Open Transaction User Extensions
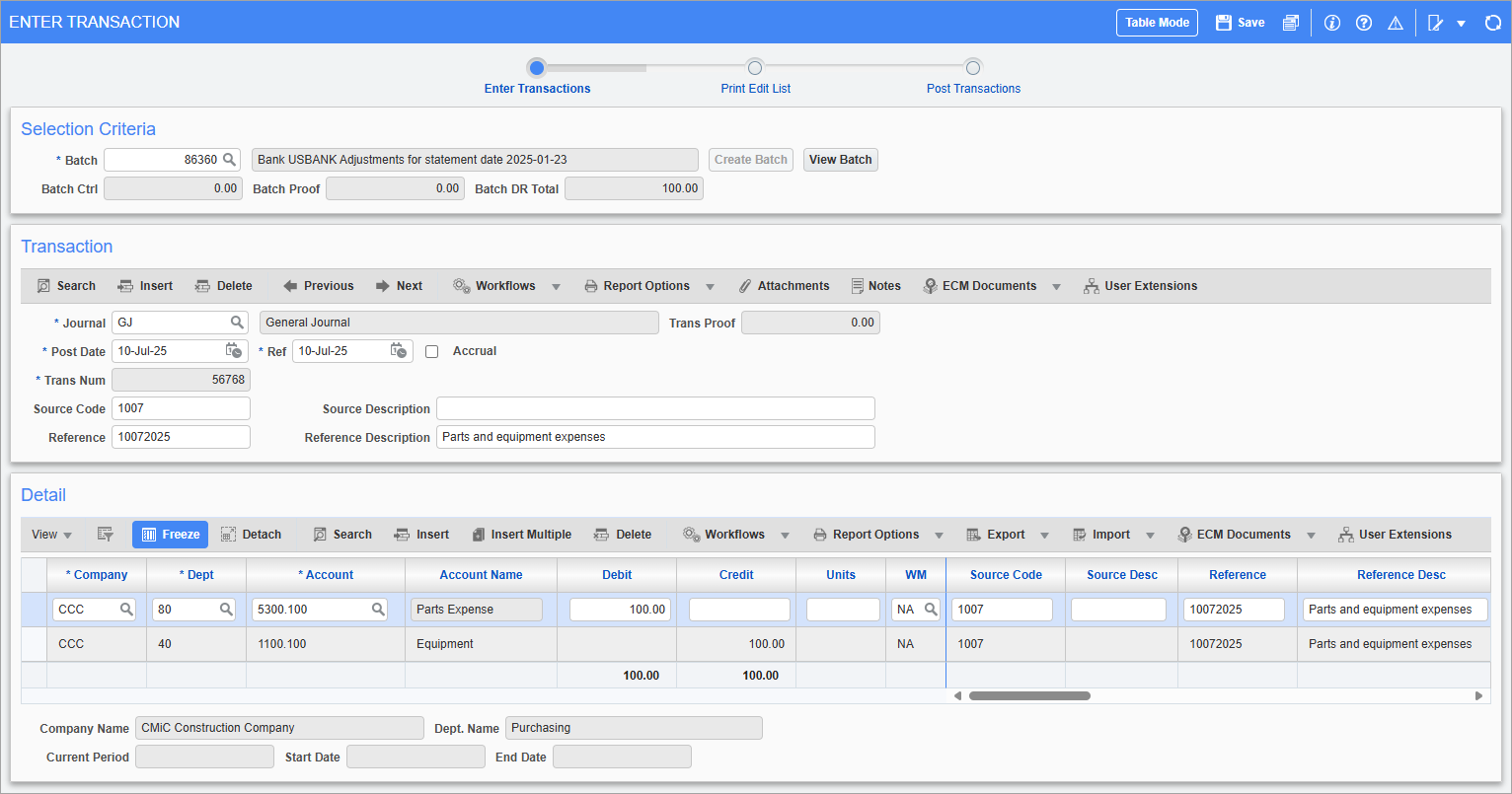 click(x=1140, y=286)
